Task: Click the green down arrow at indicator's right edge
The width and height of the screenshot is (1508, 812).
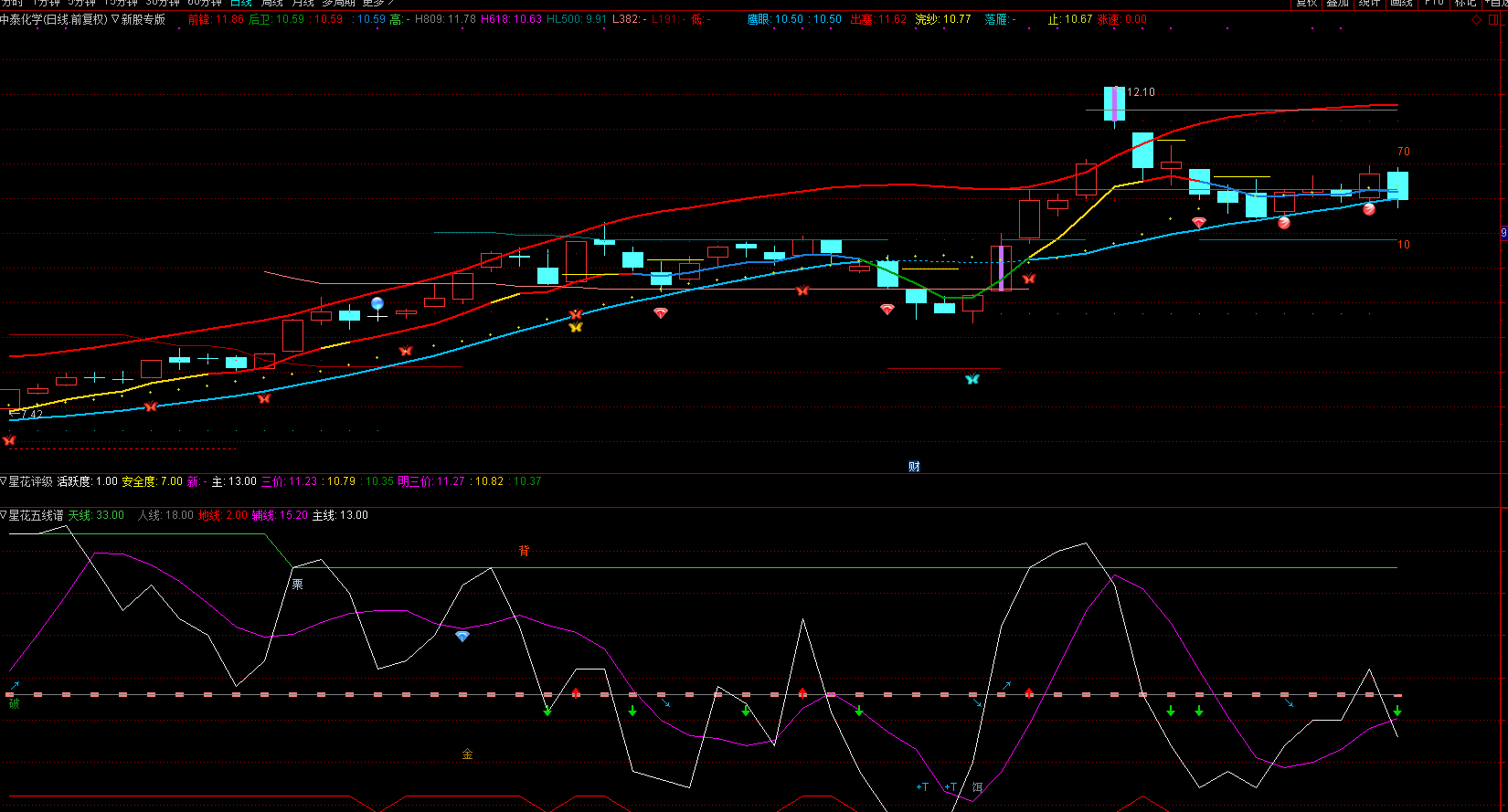Action: pos(1397,711)
